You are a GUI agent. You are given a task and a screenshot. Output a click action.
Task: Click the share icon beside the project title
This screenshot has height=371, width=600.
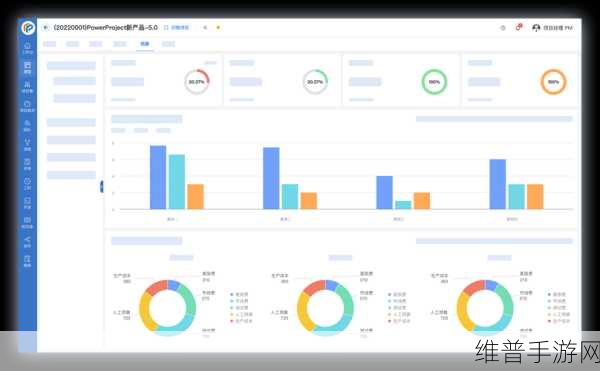pyautogui.click(x=205, y=28)
